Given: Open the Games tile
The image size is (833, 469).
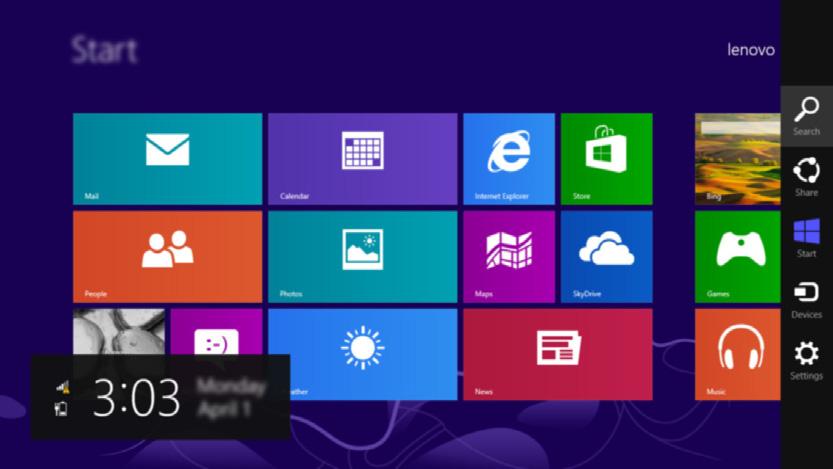Looking at the screenshot, I should click(x=737, y=257).
